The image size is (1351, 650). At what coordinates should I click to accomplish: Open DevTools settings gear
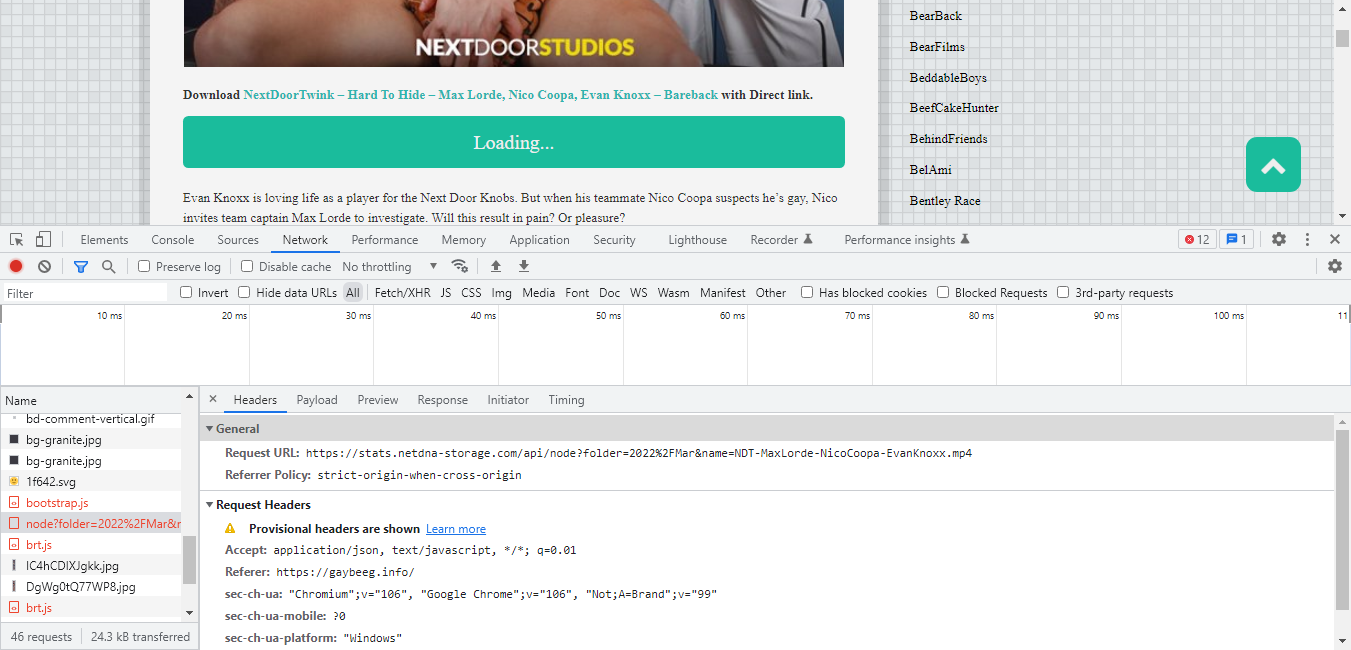pyautogui.click(x=1278, y=239)
